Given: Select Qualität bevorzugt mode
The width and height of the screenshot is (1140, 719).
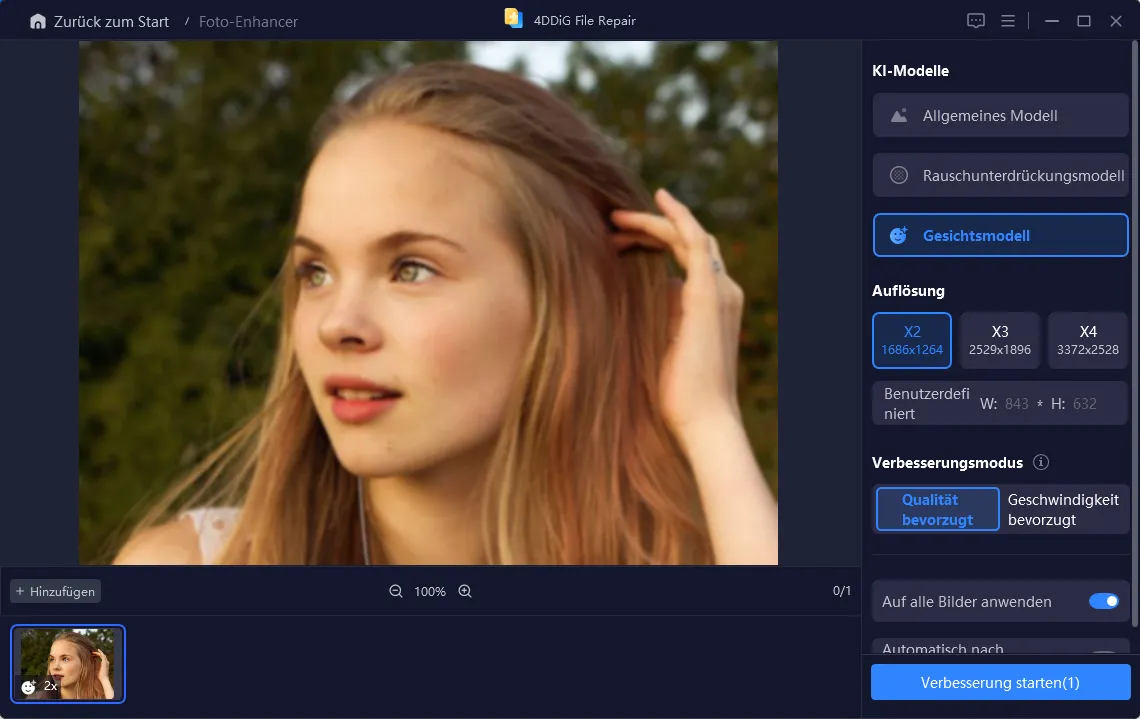Looking at the screenshot, I should (x=937, y=508).
